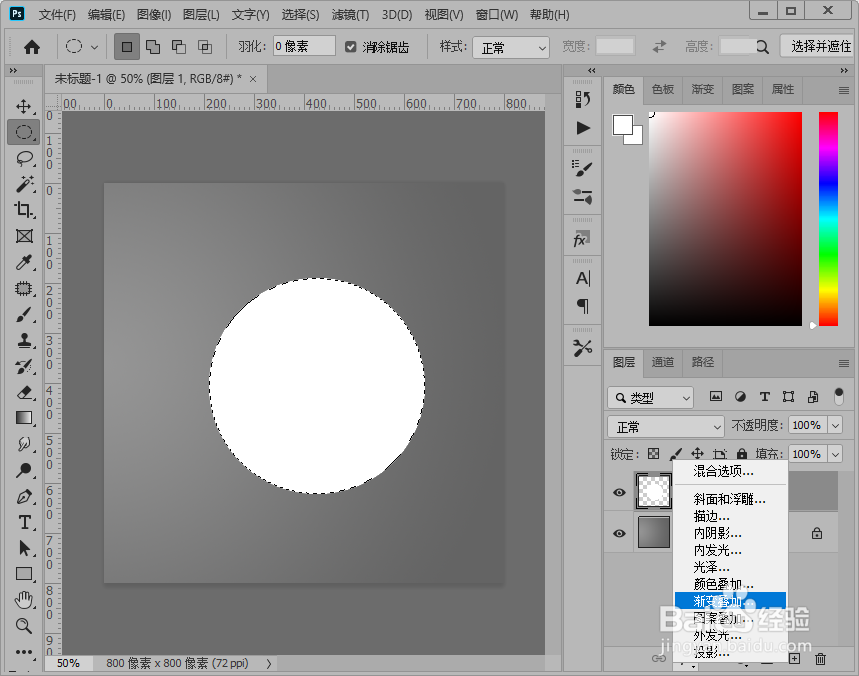The width and height of the screenshot is (859, 676).
Task: Open the Color panel options menu
Action: click(844, 90)
